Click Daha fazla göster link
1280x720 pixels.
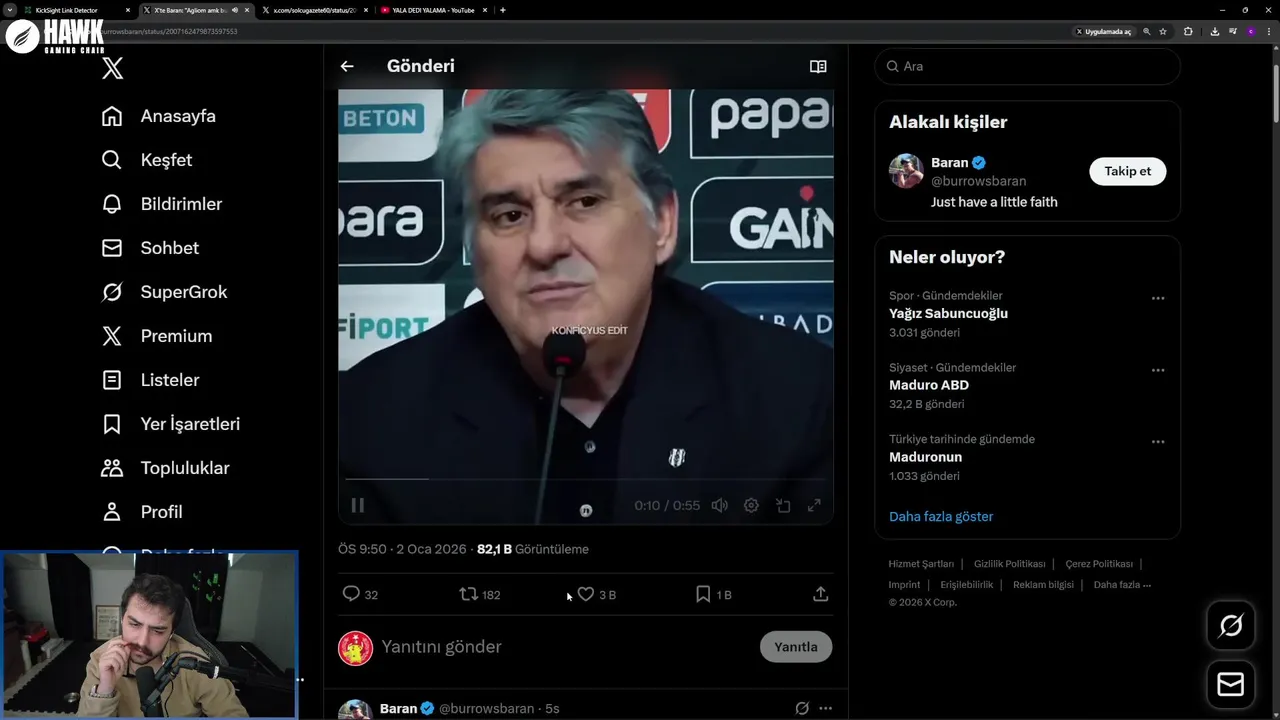coord(941,517)
